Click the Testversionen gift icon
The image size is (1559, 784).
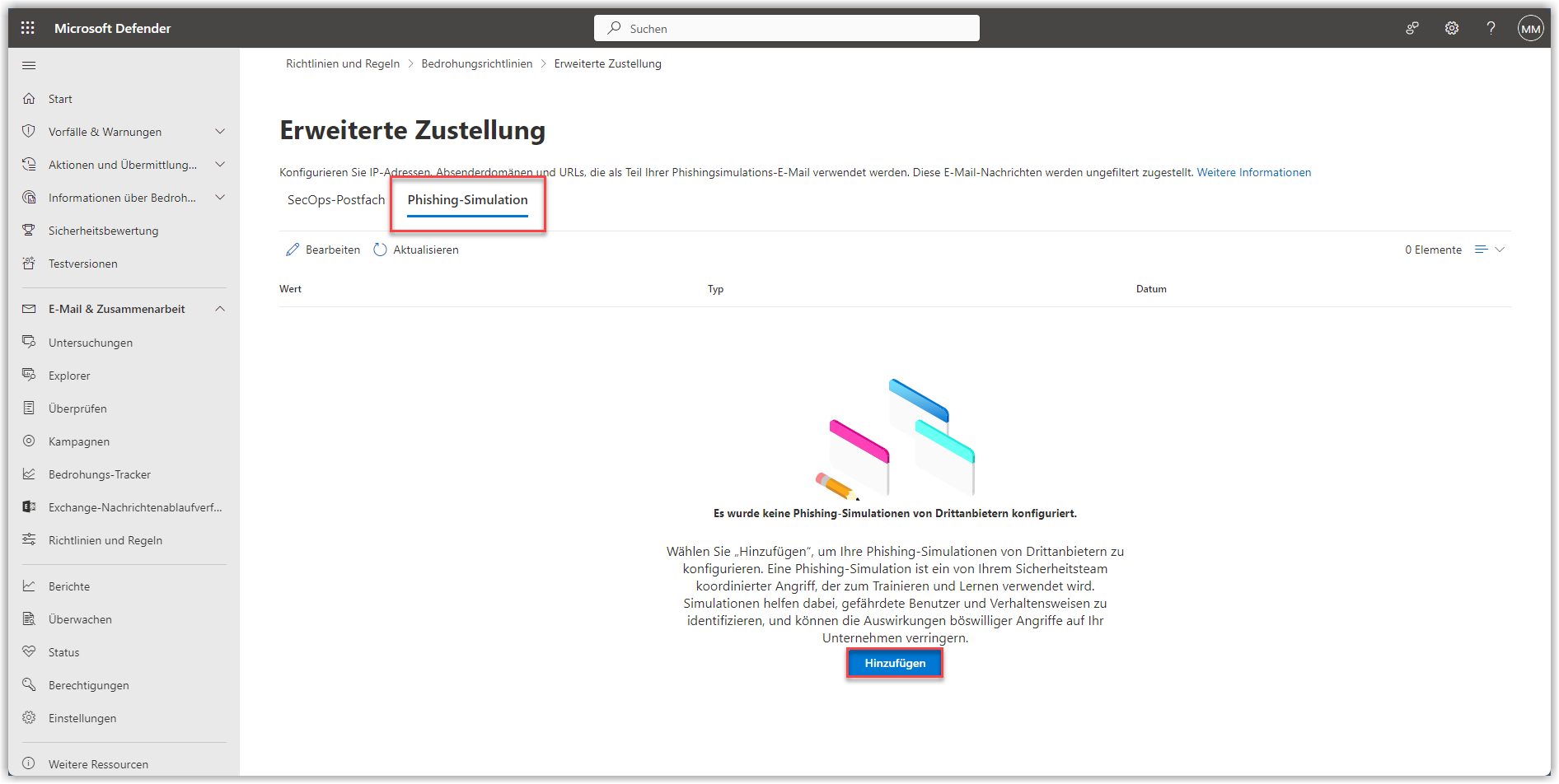29,264
